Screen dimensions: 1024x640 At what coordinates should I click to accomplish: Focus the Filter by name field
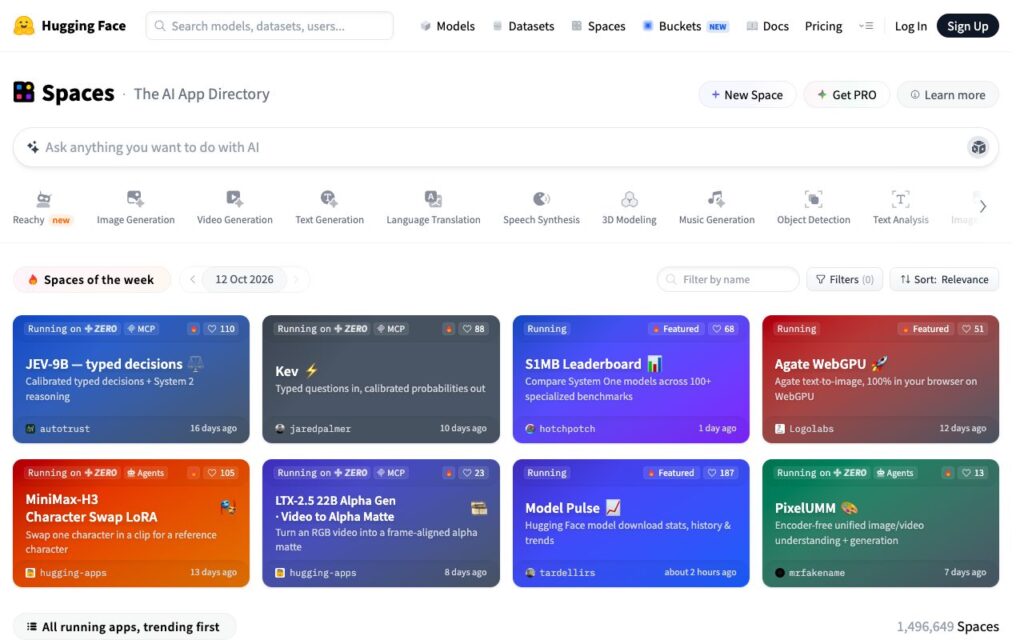728,280
